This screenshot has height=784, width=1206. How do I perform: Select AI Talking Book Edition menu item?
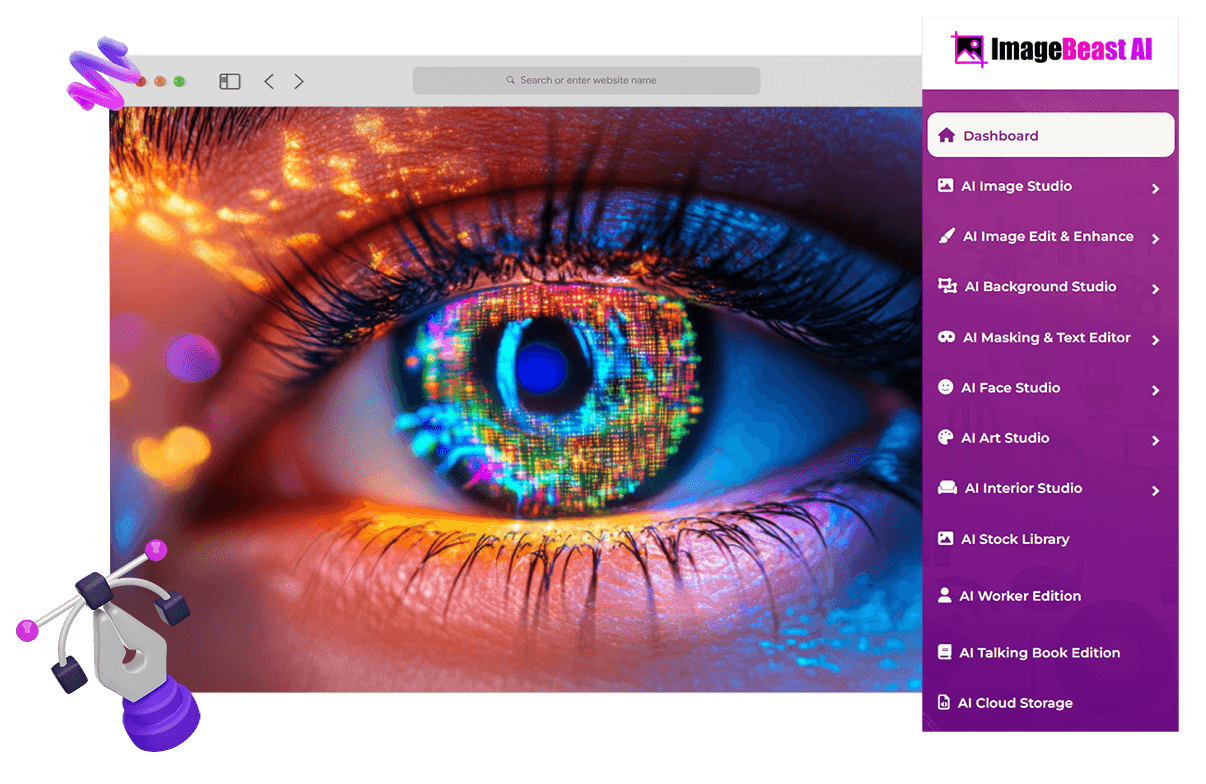[x=1038, y=653]
